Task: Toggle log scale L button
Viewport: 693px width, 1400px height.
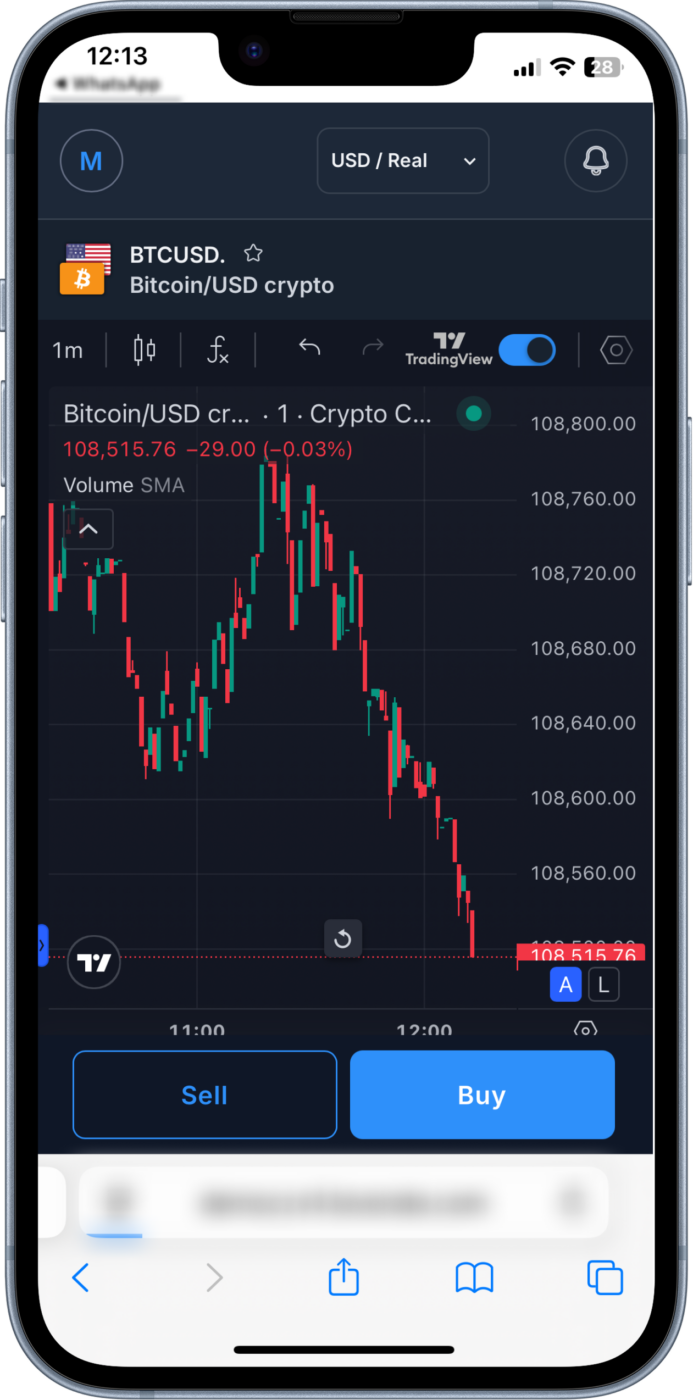Action: 603,985
